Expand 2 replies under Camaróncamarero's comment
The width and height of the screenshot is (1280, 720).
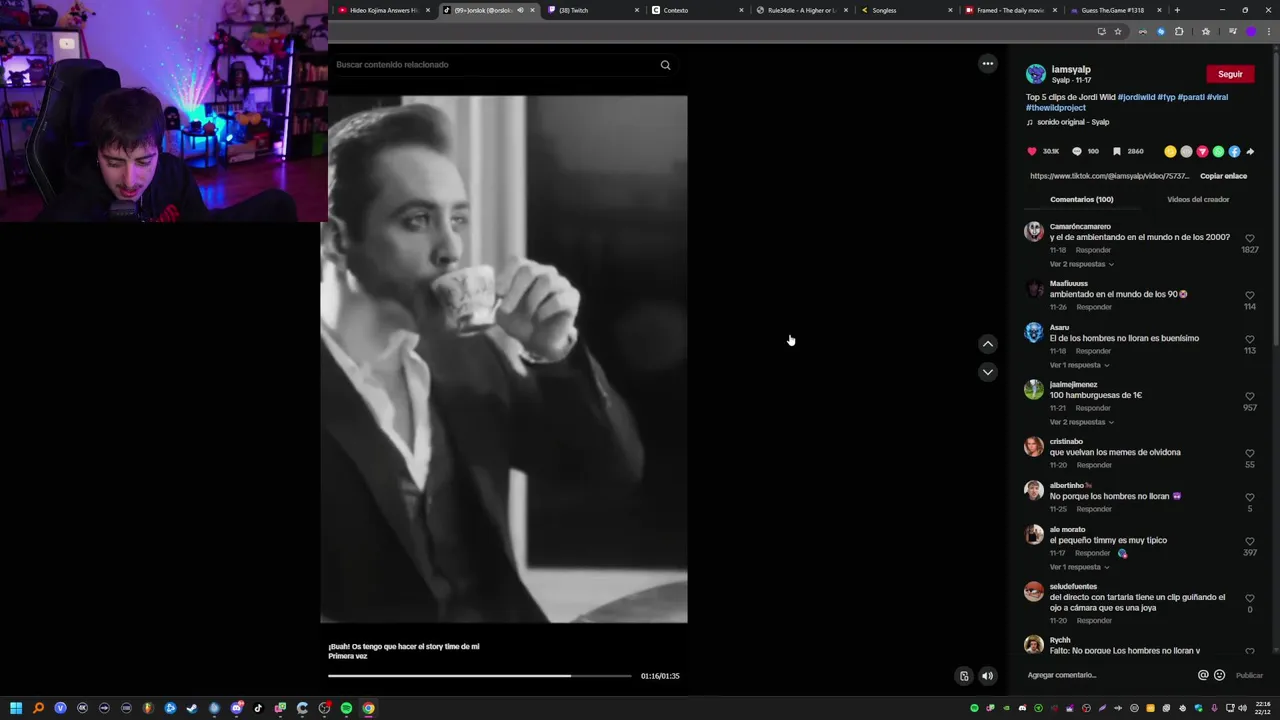[1081, 264]
